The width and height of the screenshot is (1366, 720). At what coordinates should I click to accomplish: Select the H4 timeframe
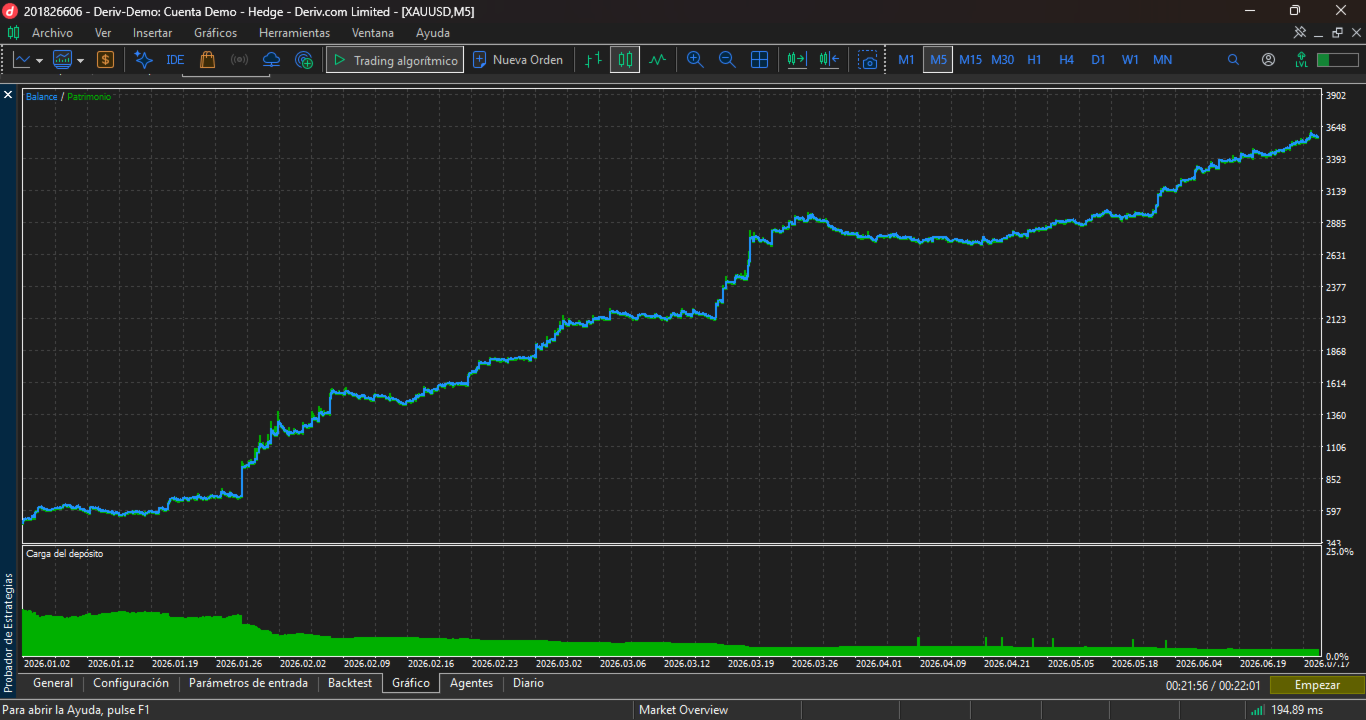(1066, 60)
